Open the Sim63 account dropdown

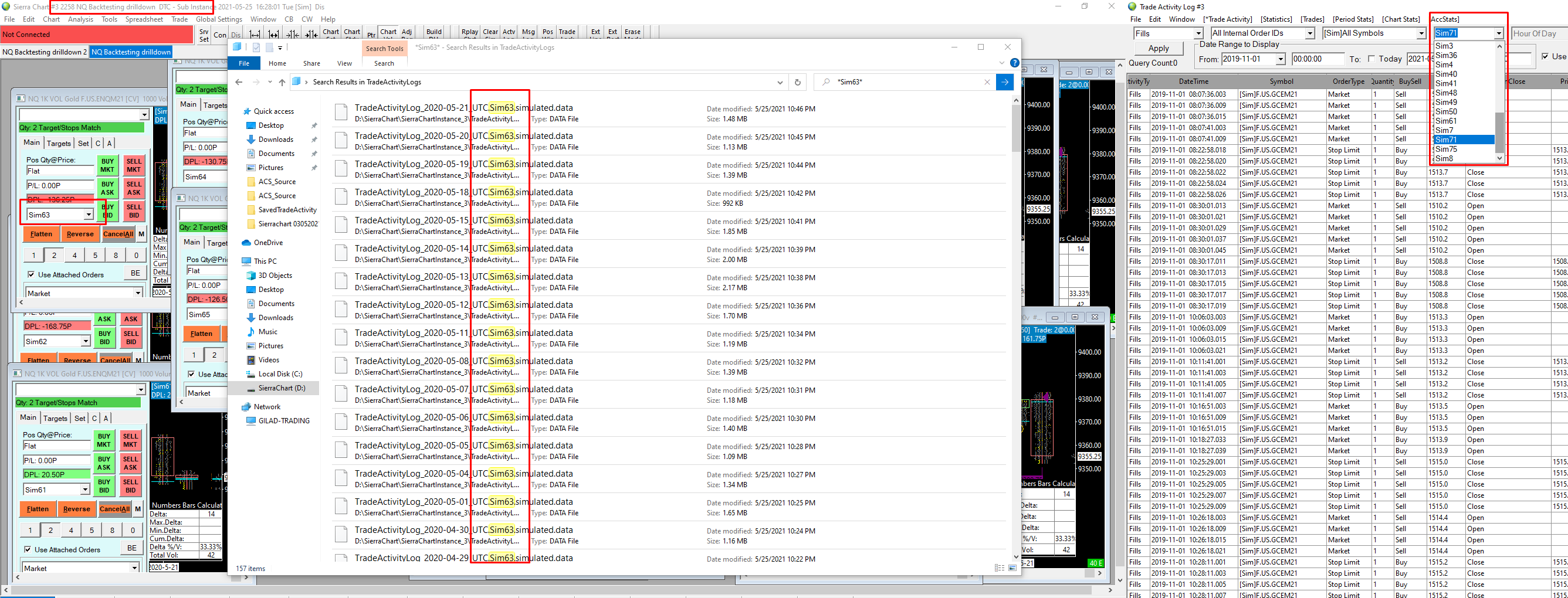[88, 215]
